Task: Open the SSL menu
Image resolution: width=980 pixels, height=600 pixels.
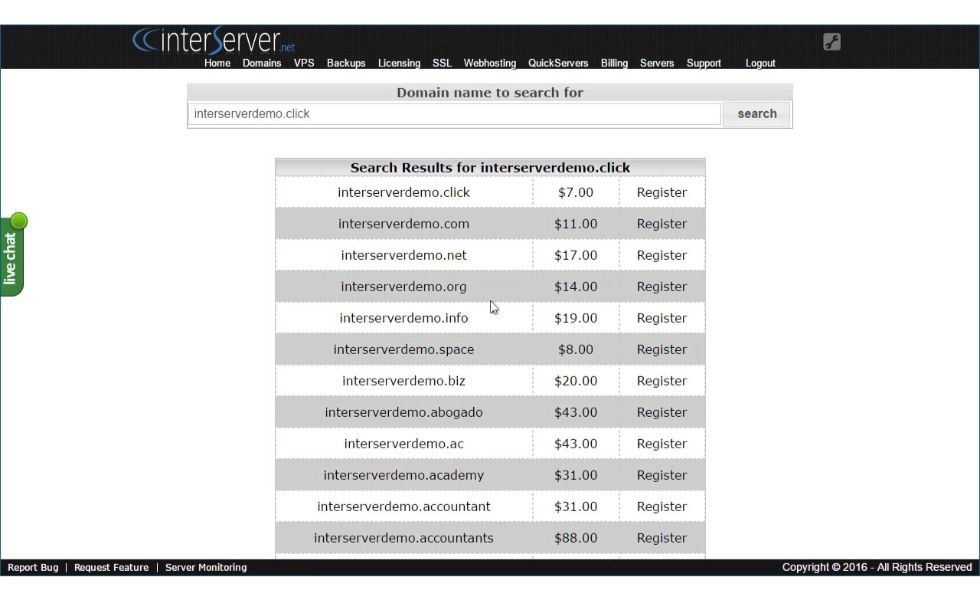Action: click(441, 63)
